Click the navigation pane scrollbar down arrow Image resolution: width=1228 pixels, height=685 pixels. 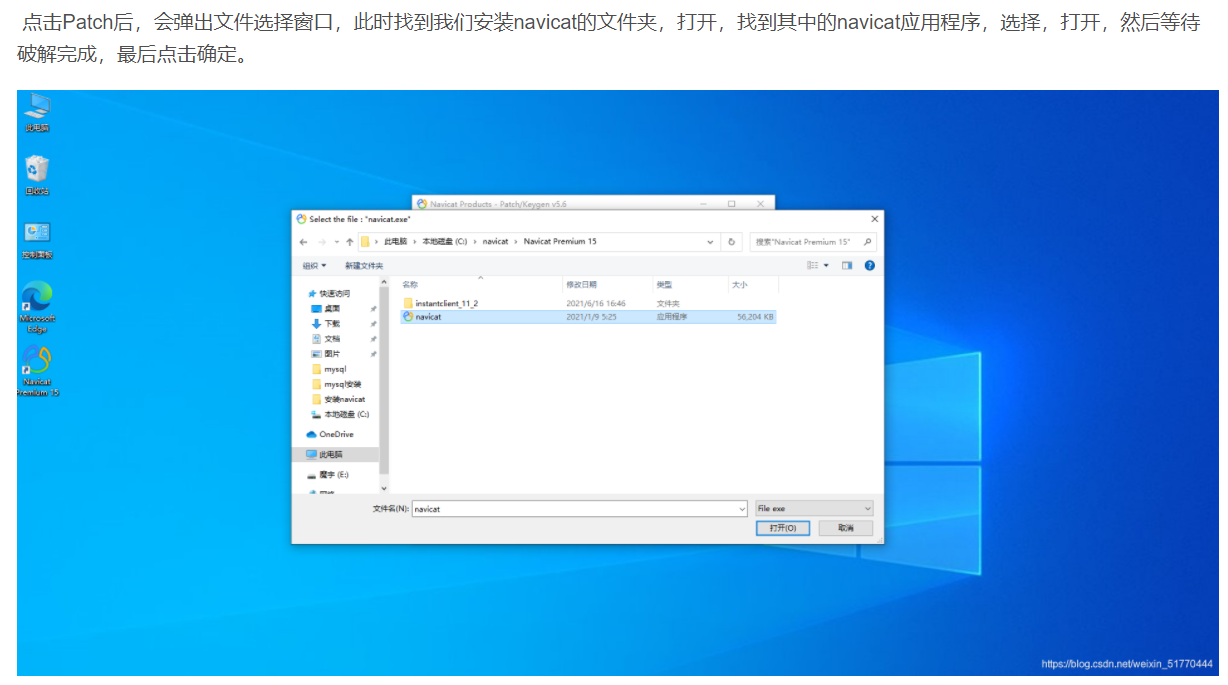pyautogui.click(x=384, y=488)
